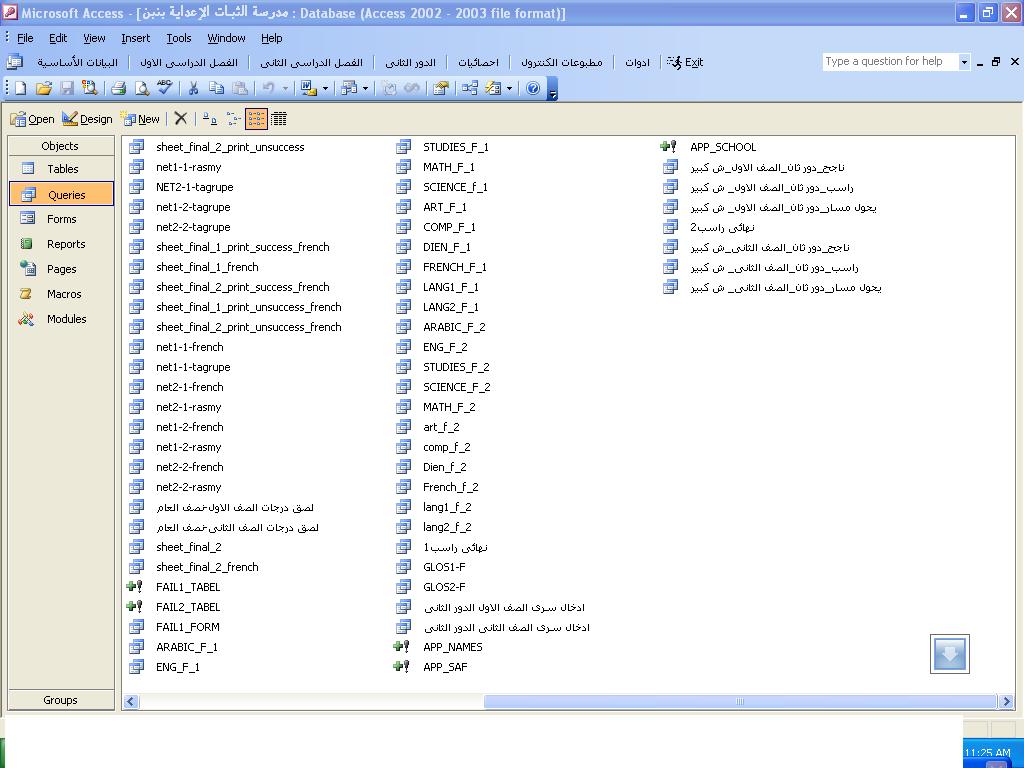Switch to Details view

pyautogui.click(x=279, y=118)
